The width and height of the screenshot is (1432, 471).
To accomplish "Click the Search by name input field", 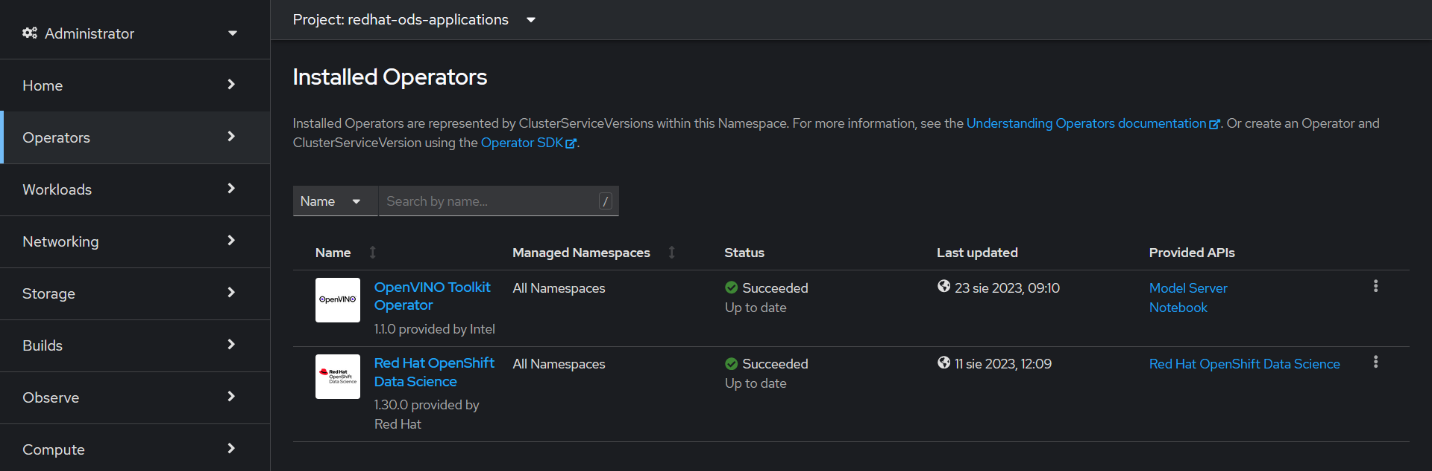I will tap(490, 201).
